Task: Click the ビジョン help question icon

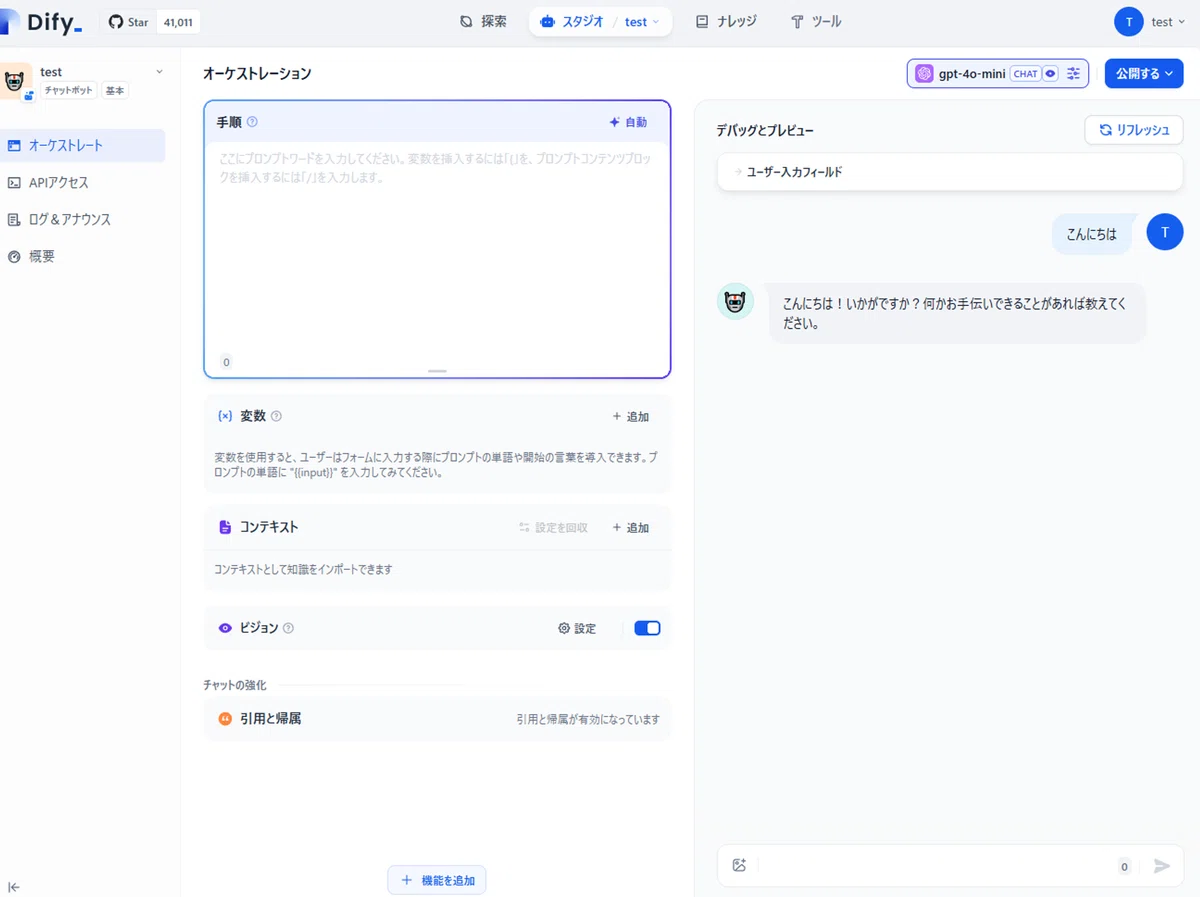Action: 288,628
